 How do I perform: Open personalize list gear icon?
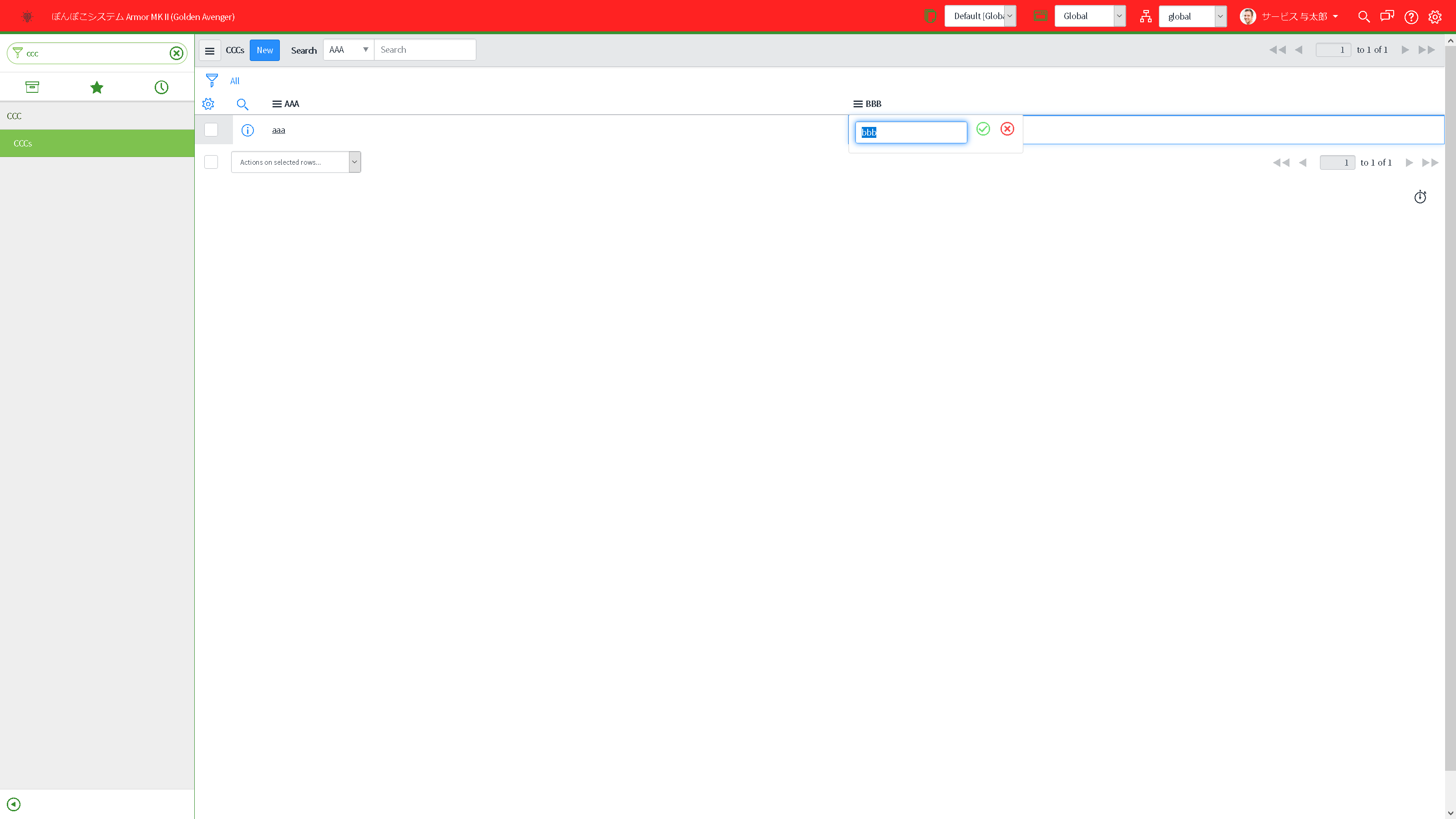point(208,104)
